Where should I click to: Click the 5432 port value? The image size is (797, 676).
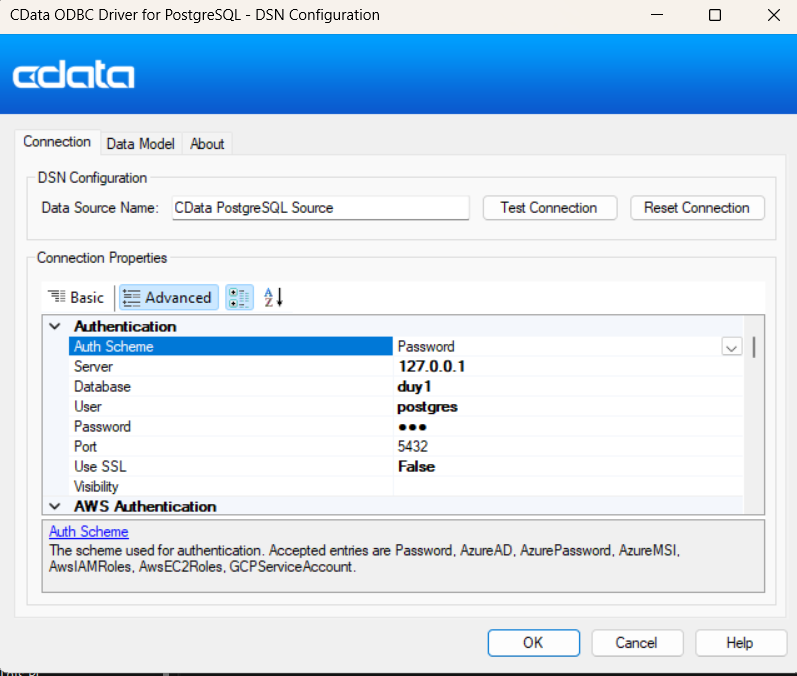coord(413,447)
